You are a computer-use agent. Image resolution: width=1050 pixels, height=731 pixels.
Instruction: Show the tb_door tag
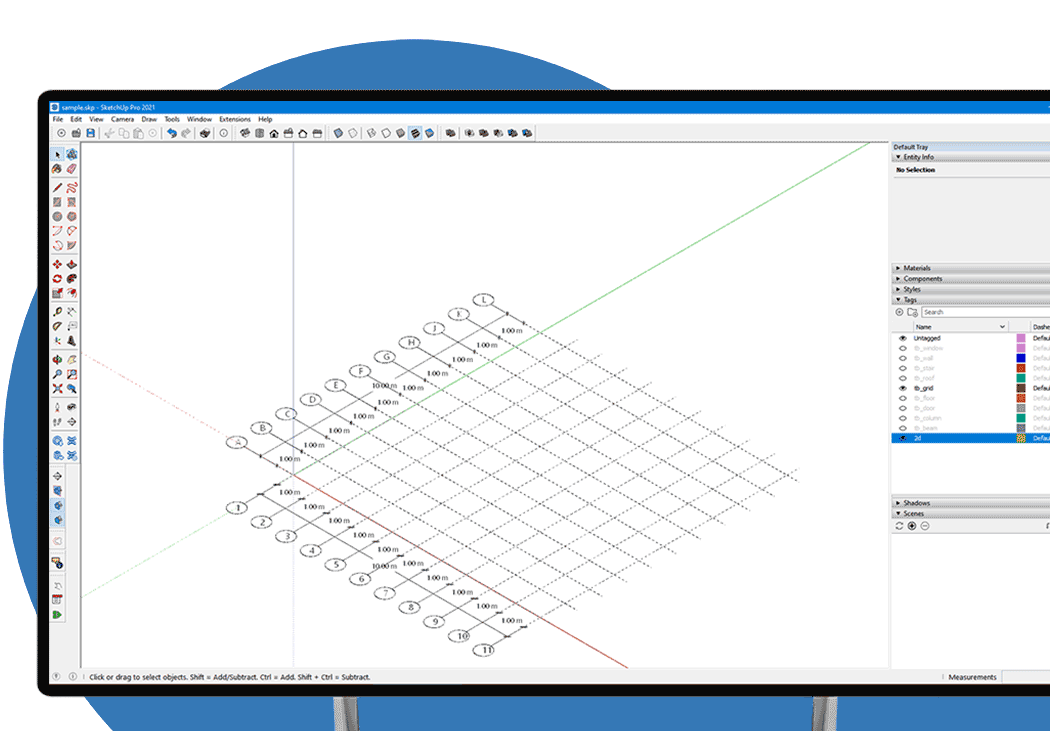902,408
